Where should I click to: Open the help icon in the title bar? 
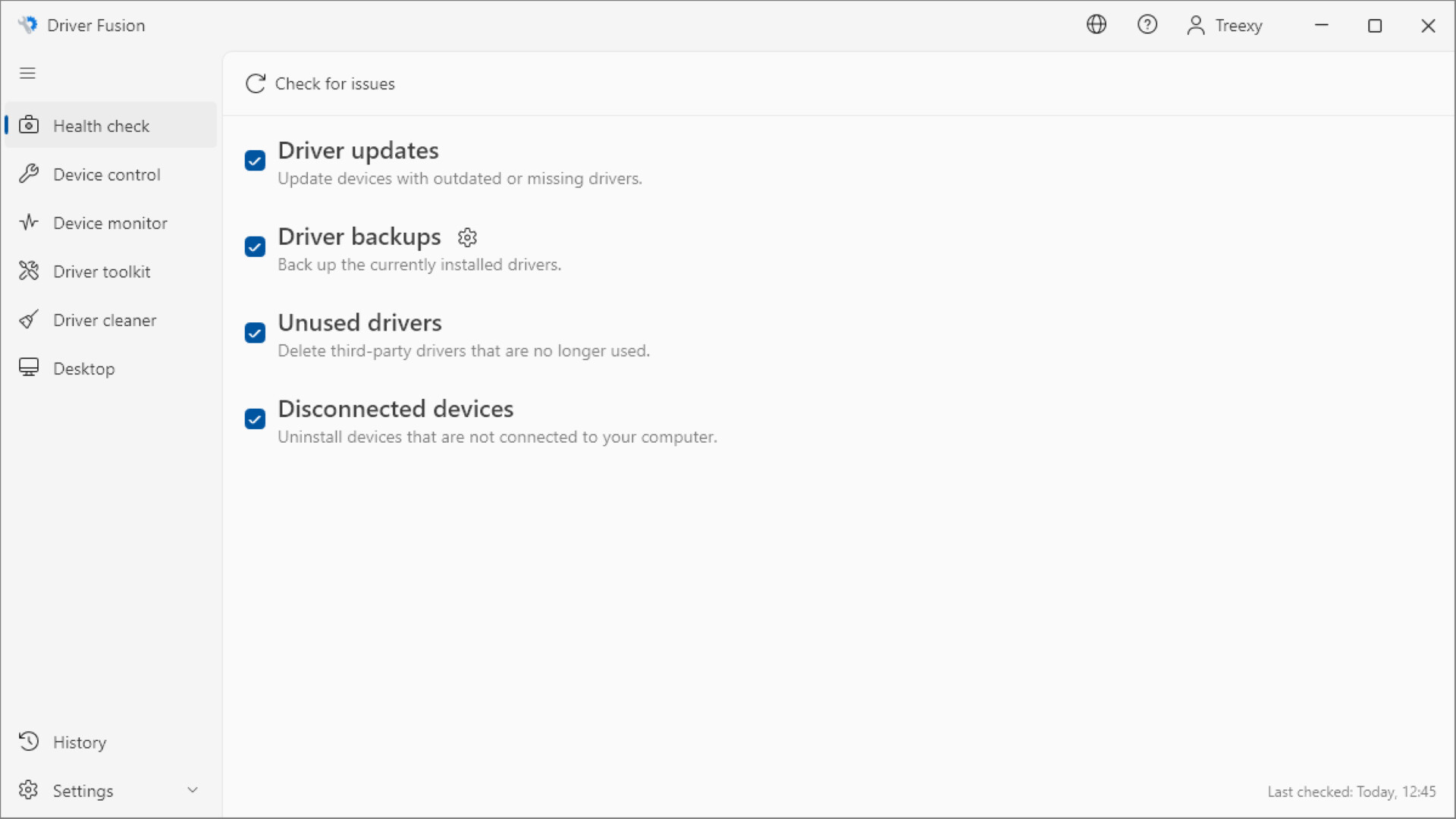1147,24
